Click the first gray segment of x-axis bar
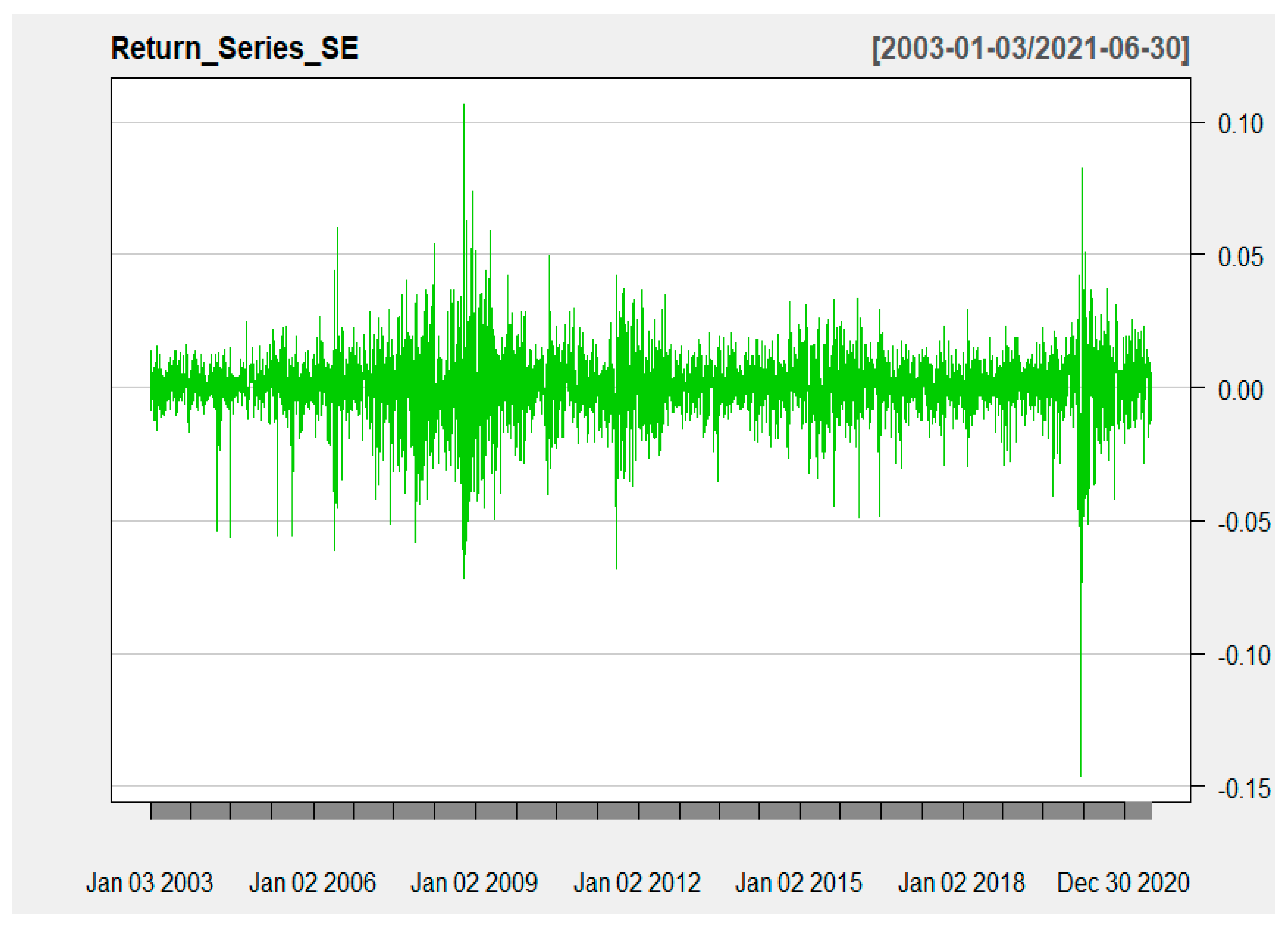The height and width of the screenshot is (927, 1288). coord(170,811)
